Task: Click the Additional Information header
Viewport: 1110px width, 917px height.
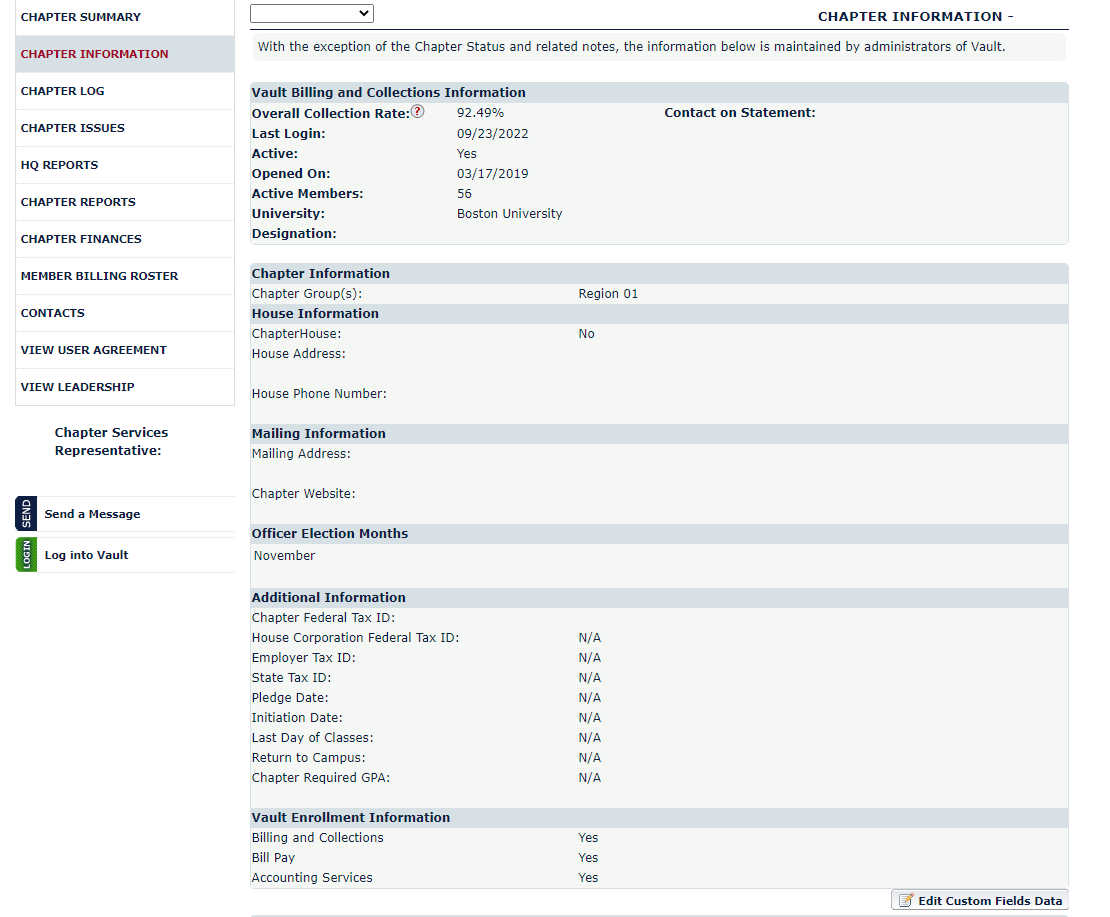Action: (328, 597)
